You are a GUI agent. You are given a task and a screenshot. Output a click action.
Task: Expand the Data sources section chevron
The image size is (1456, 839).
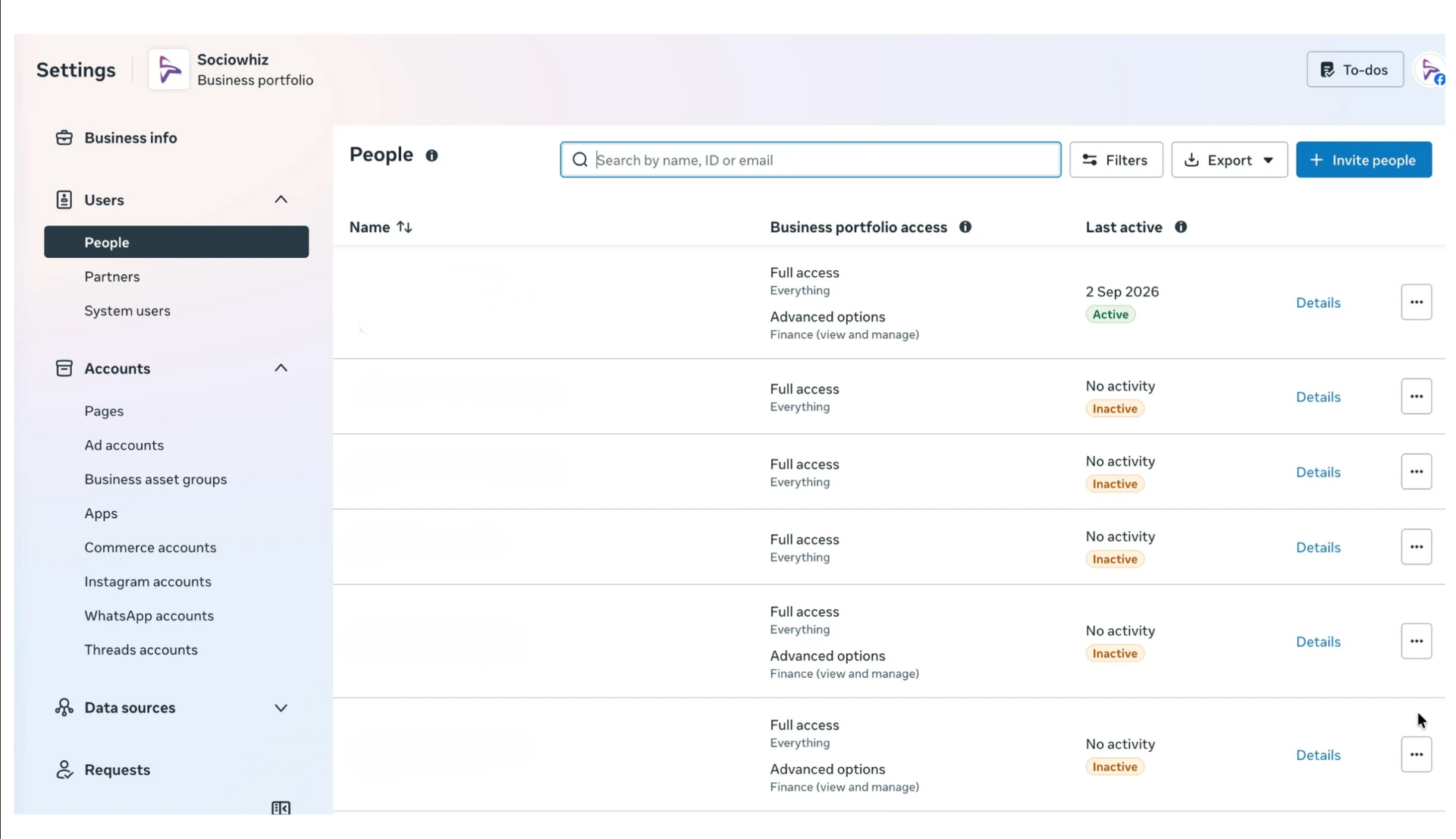[281, 708]
